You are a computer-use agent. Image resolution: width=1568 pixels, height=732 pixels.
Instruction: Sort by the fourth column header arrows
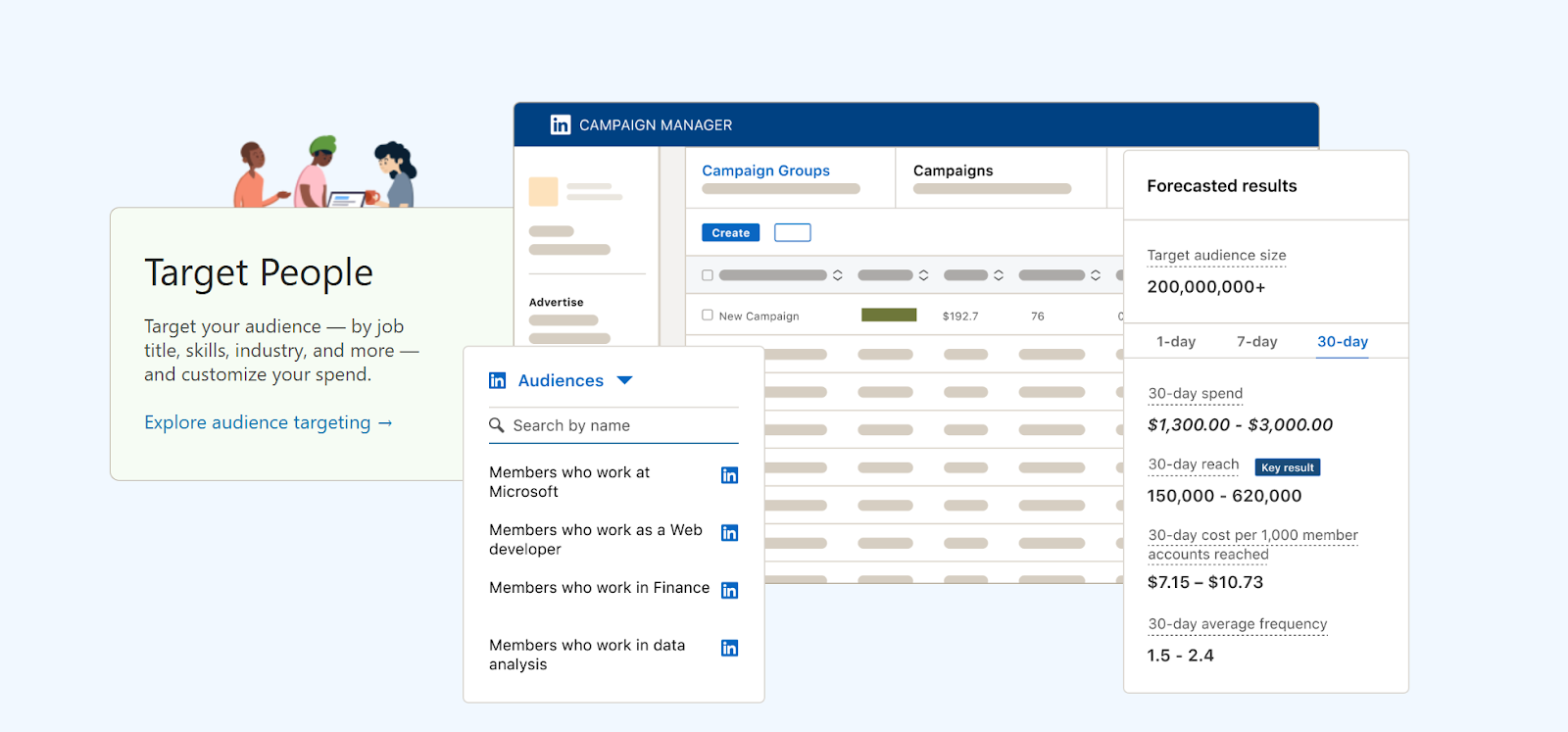tap(1096, 275)
